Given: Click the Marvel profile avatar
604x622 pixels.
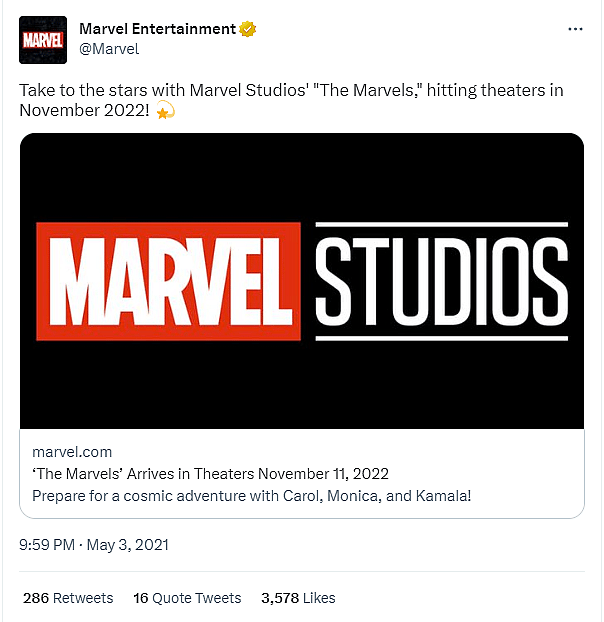Looking at the screenshot, I should pos(43,40).
